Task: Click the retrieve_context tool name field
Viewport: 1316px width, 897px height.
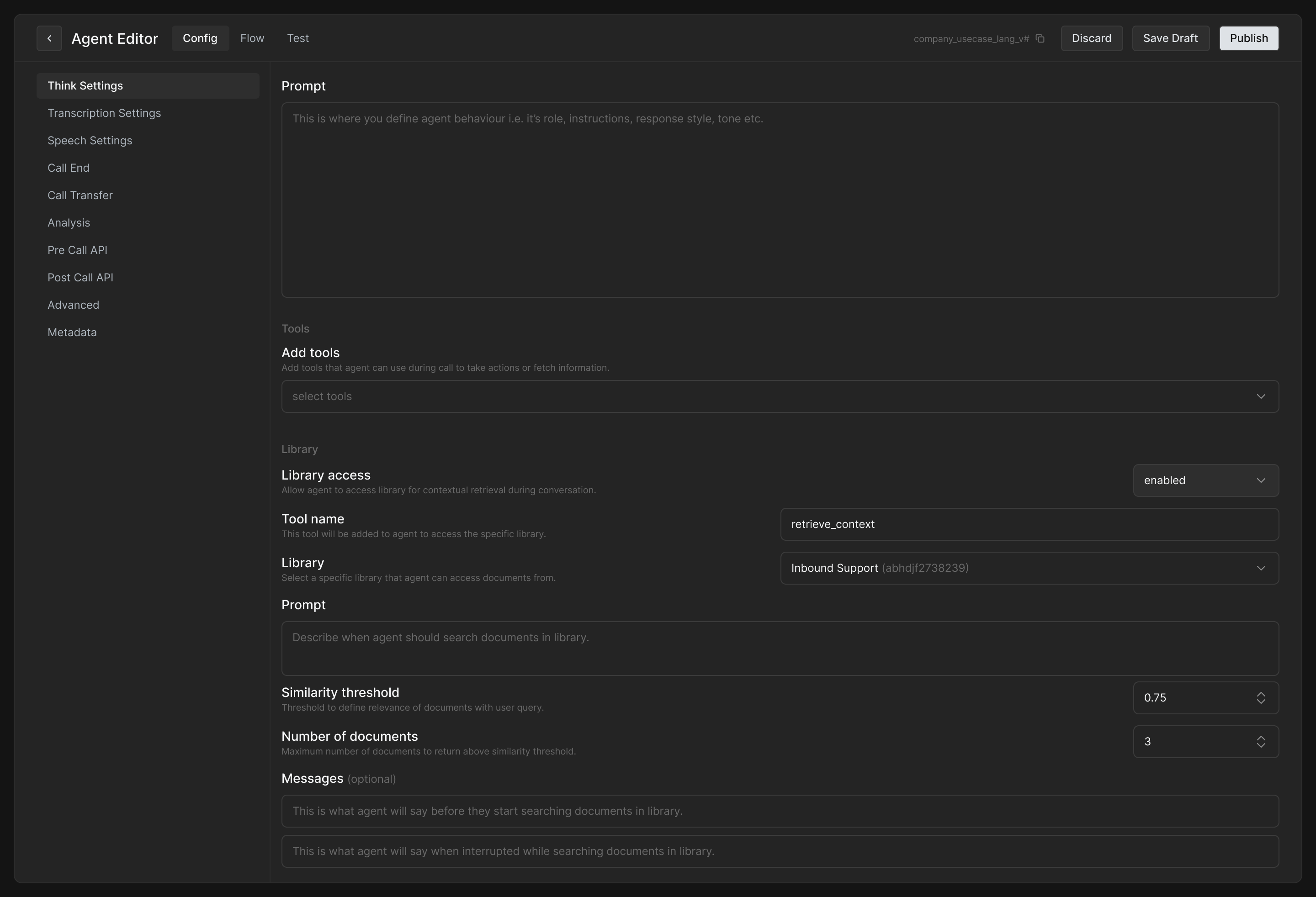Action: click(x=1029, y=524)
